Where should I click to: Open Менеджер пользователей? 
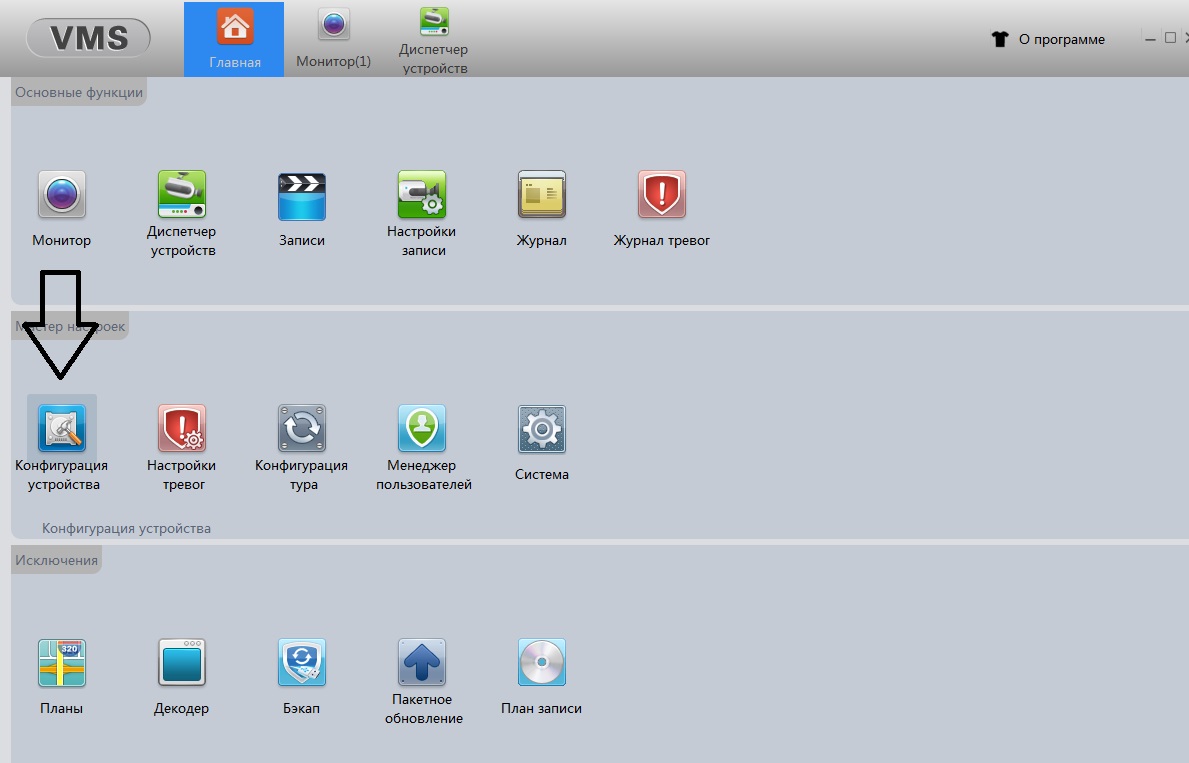[x=421, y=429]
